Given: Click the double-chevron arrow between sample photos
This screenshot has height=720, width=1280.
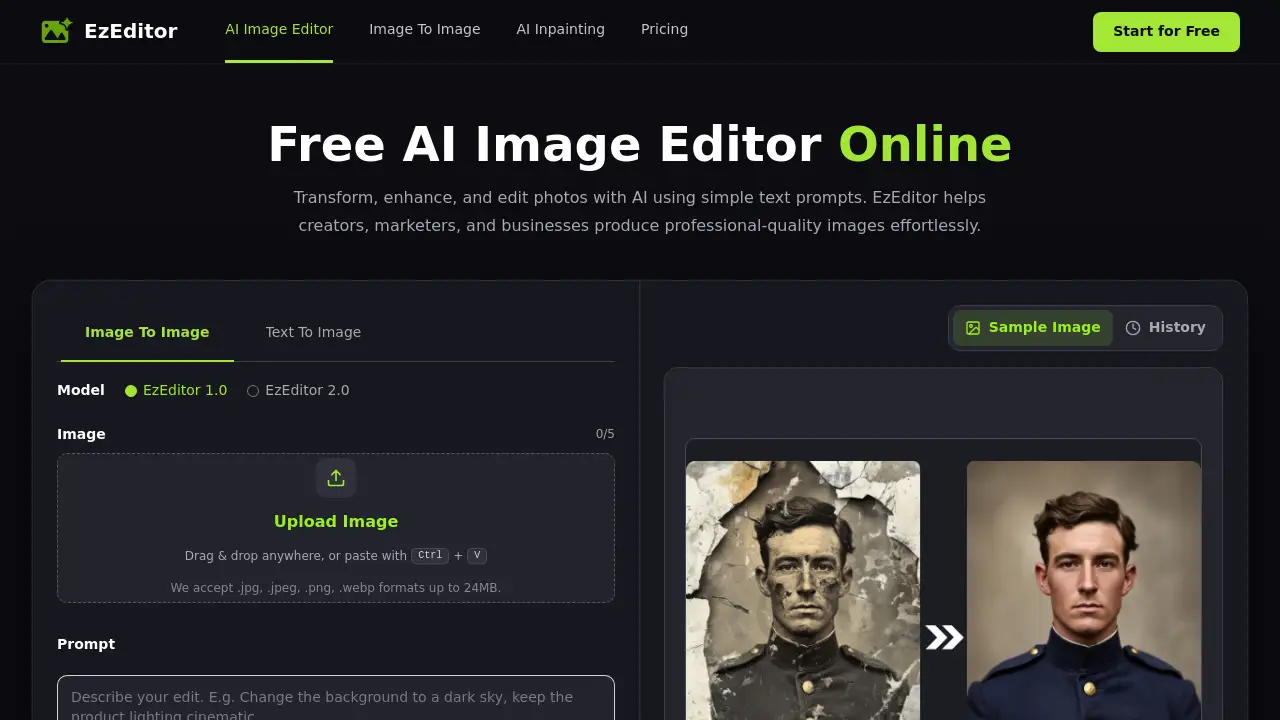Looking at the screenshot, I should [x=944, y=637].
